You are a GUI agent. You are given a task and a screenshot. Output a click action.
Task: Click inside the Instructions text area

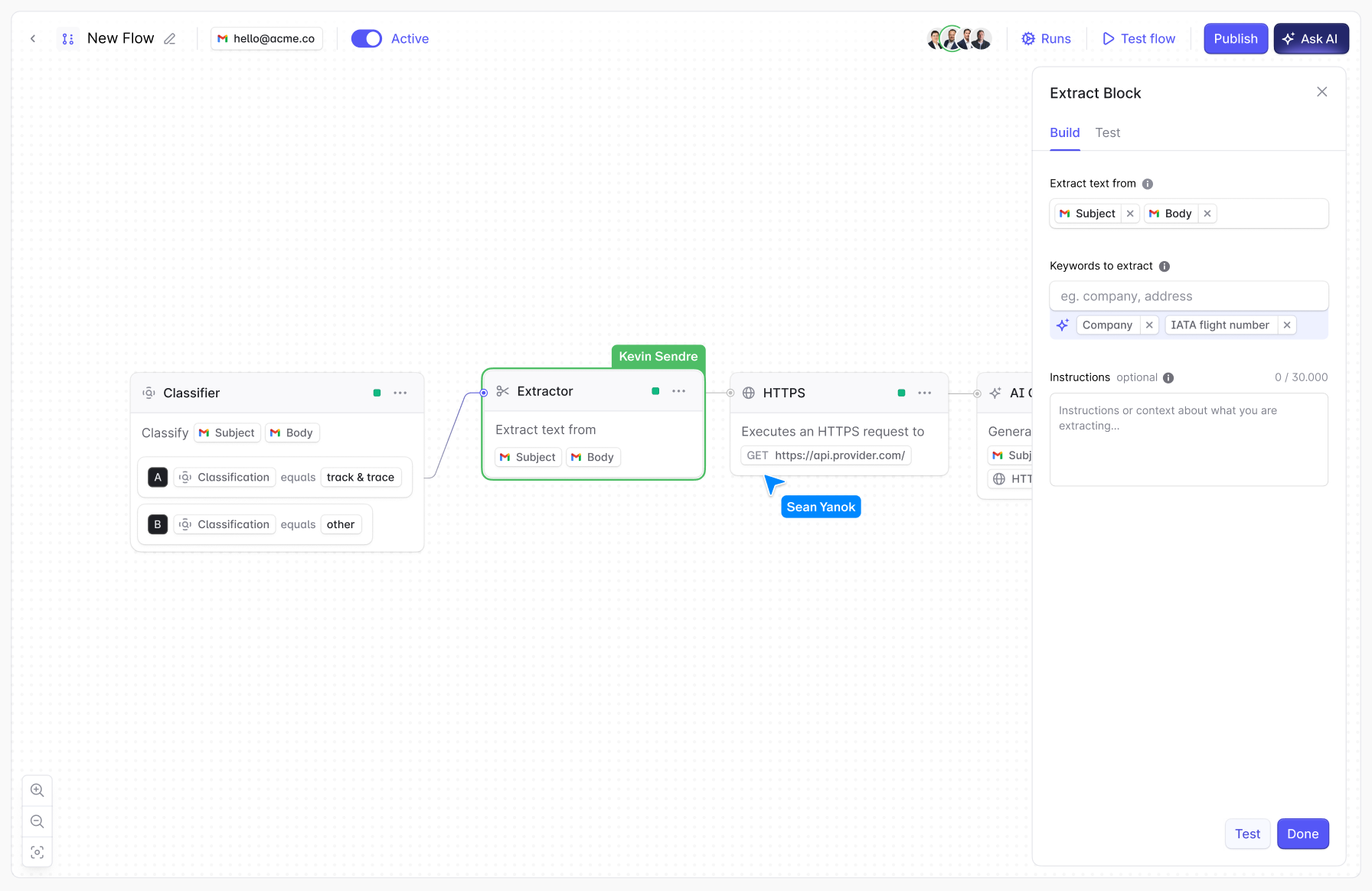tap(1188, 439)
